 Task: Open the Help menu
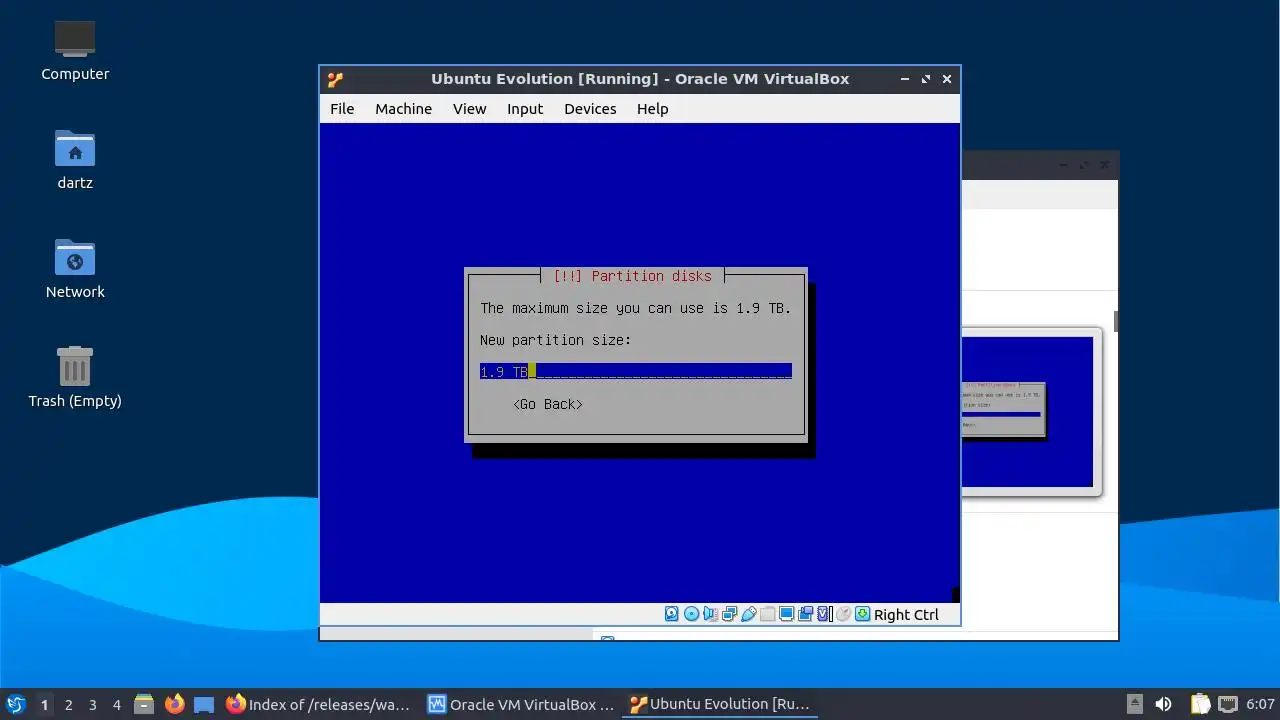(x=653, y=109)
